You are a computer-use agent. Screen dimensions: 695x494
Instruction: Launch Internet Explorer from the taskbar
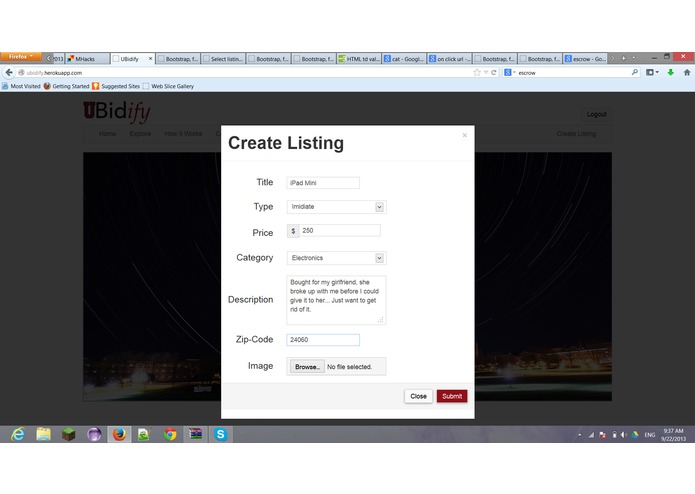(x=18, y=434)
